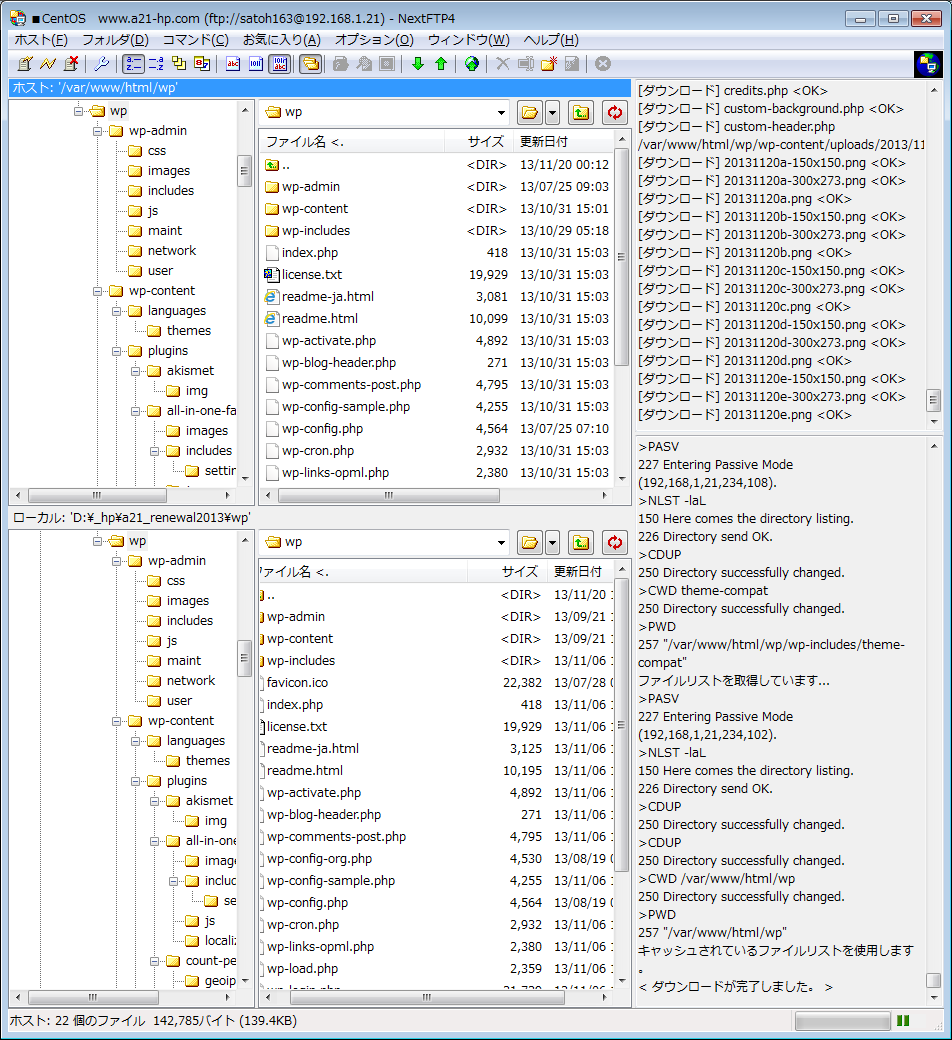
Task: Toggle sort by extension mode
Action: pyautogui.click(x=157, y=64)
